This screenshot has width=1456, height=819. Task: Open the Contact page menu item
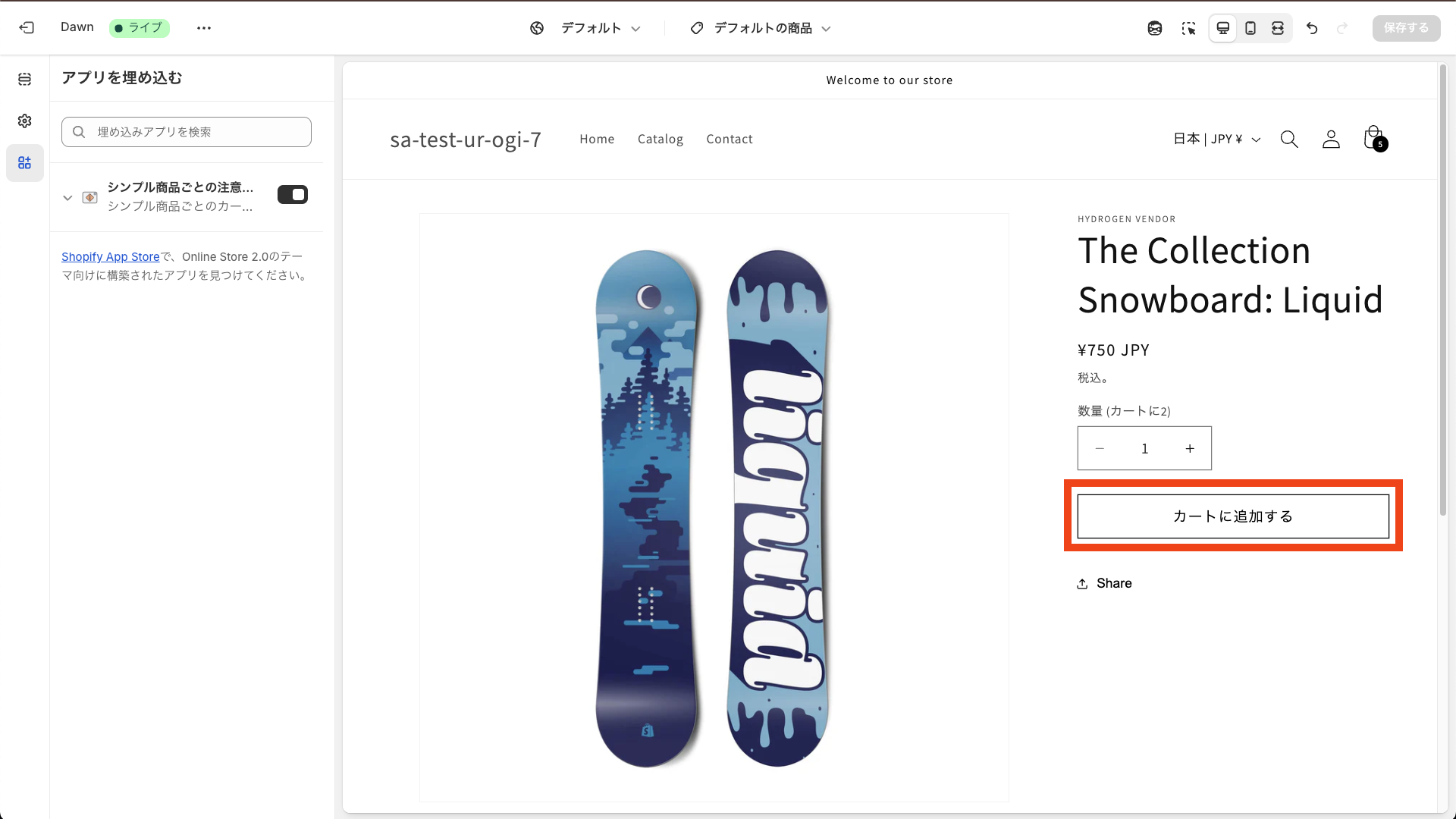(729, 140)
